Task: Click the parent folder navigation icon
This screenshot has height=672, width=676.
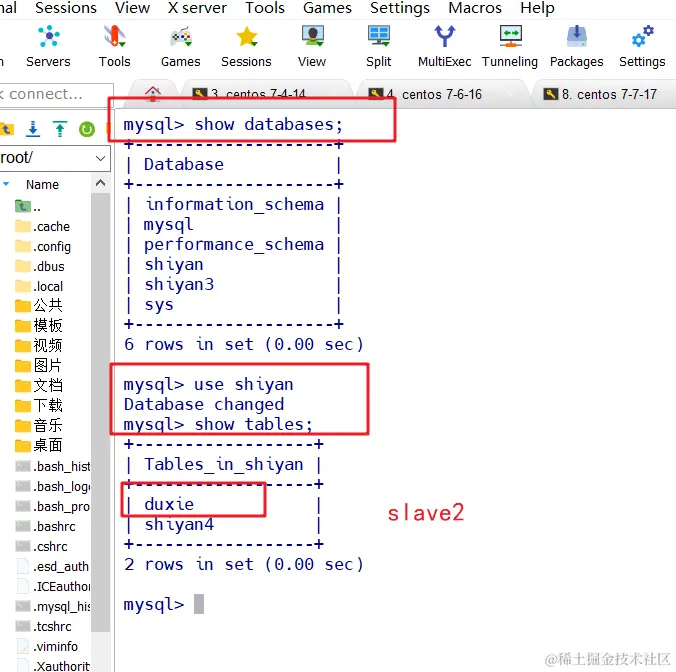Action: [x=7, y=129]
